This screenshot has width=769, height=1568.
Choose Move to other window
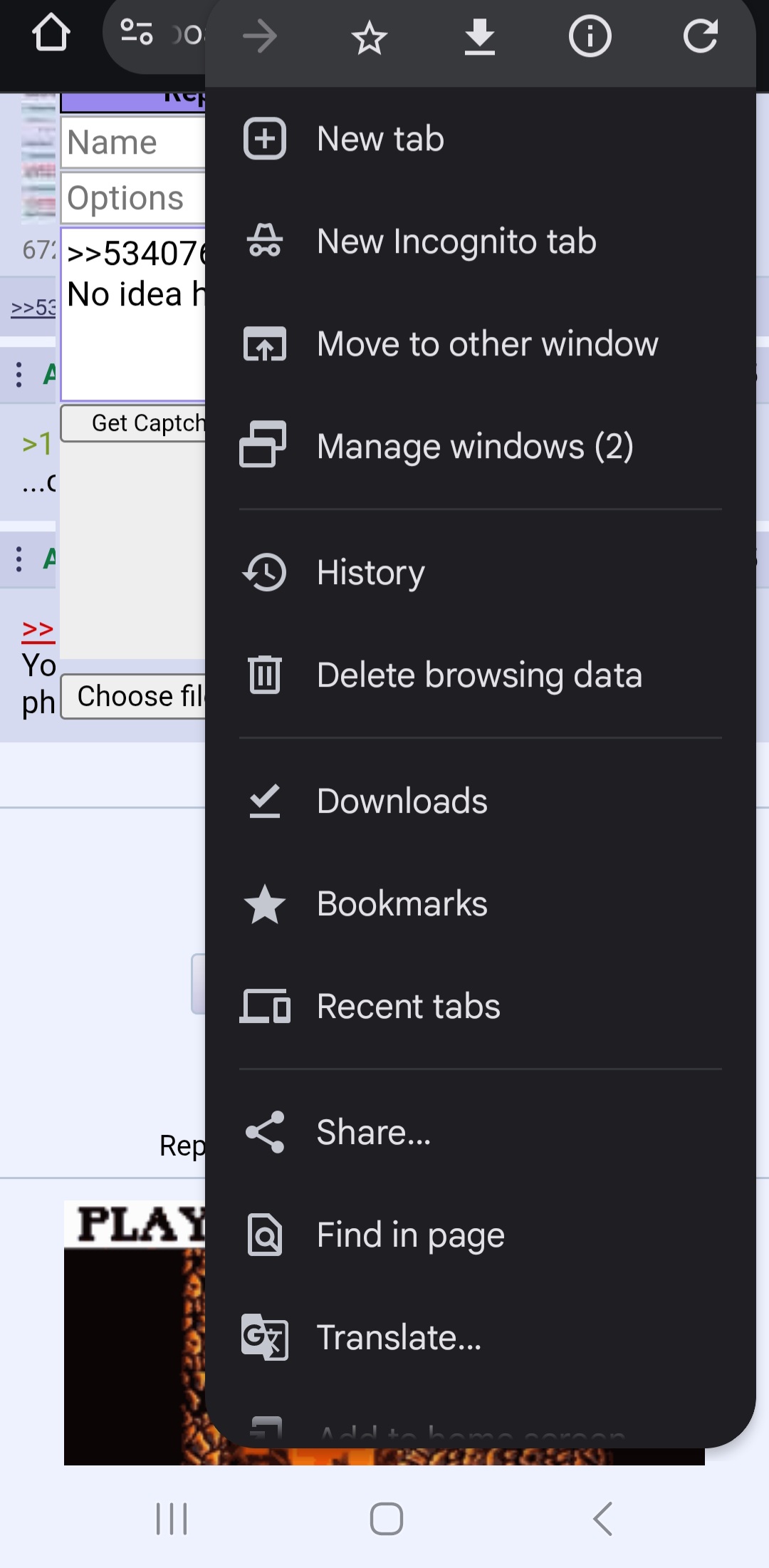(481, 344)
